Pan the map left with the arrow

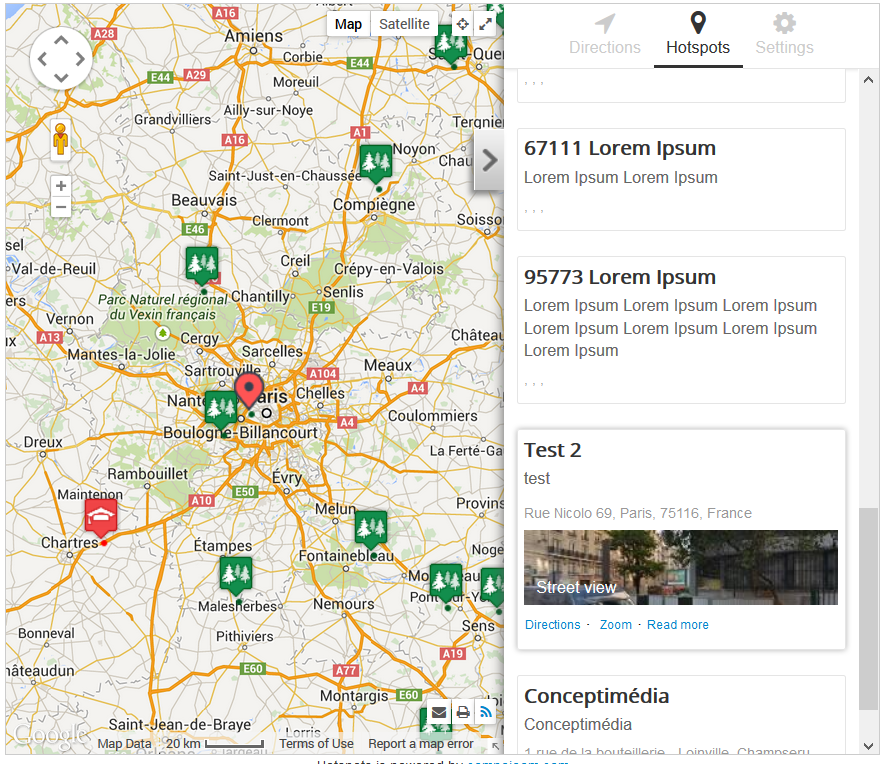pyautogui.click(x=42, y=59)
